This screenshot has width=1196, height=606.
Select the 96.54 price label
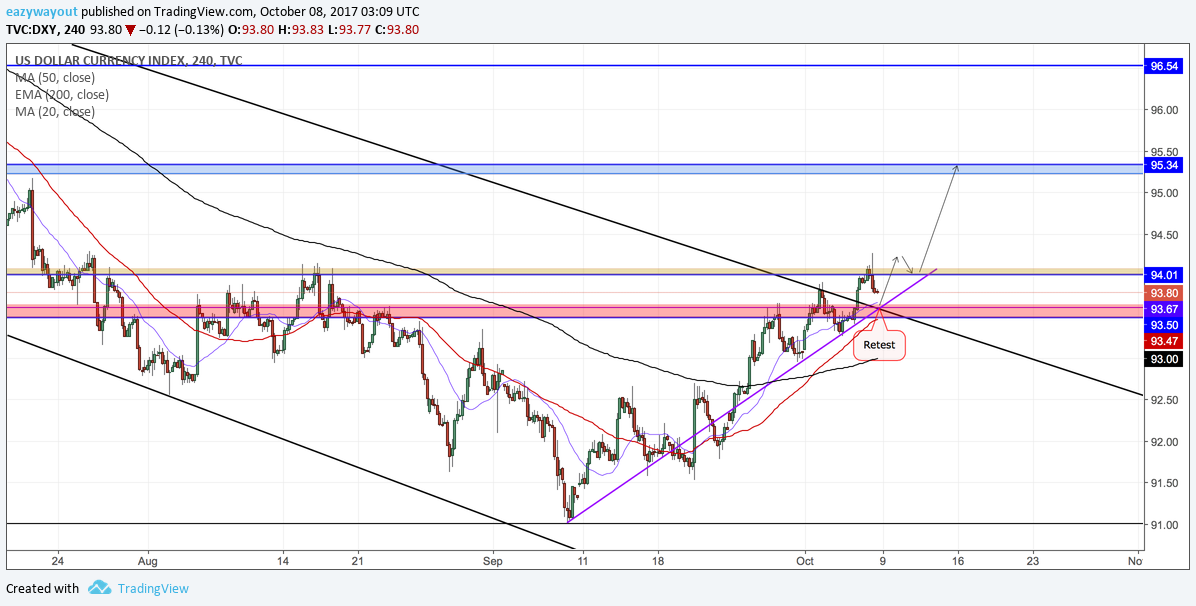(x=1165, y=66)
